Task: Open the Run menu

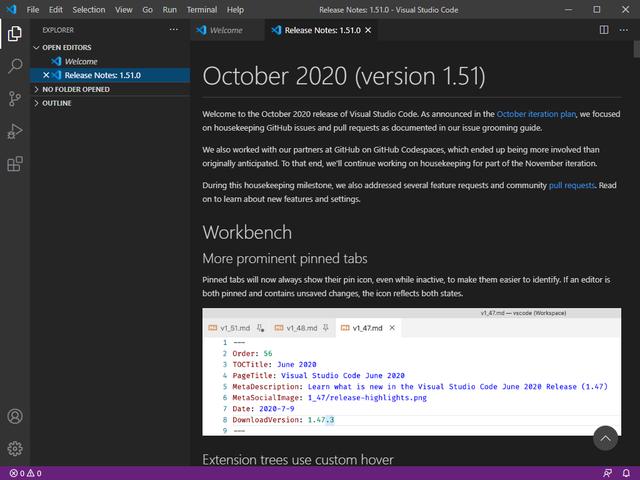Action: (x=169, y=10)
